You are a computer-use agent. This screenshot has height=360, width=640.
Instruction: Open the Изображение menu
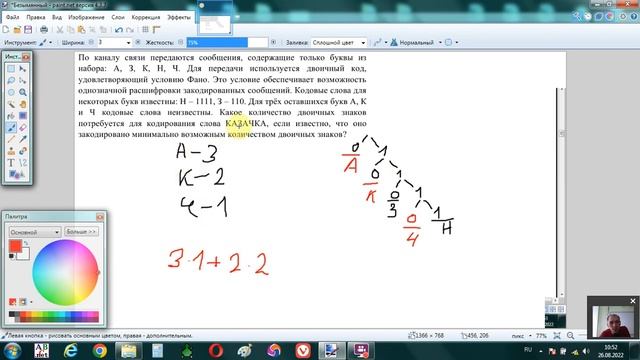tap(86, 17)
